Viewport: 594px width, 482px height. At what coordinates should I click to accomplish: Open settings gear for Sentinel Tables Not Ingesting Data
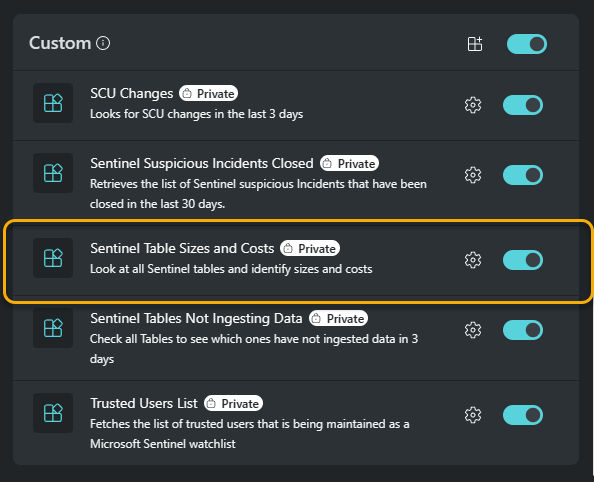click(473, 330)
